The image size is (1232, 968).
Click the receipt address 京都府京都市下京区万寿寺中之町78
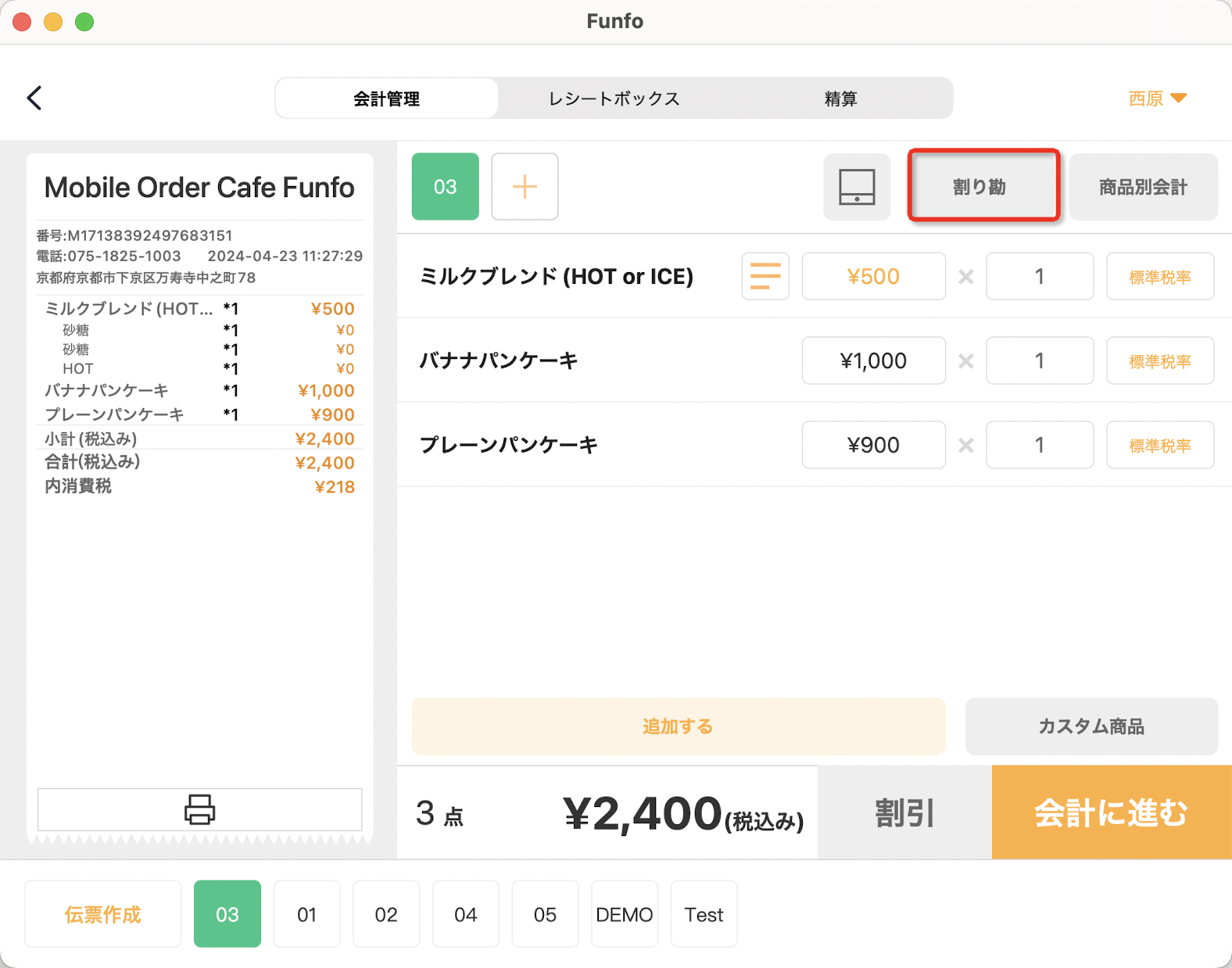pyautogui.click(x=146, y=278)
